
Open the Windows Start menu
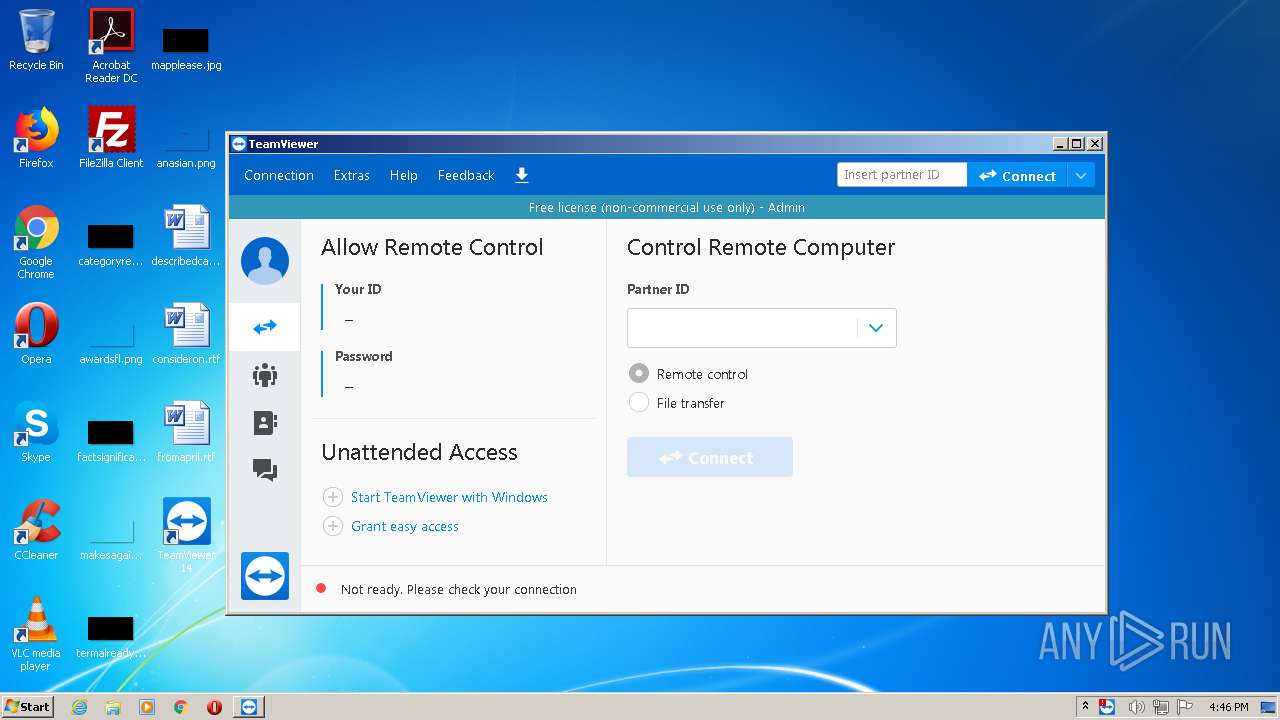(28, 707)
